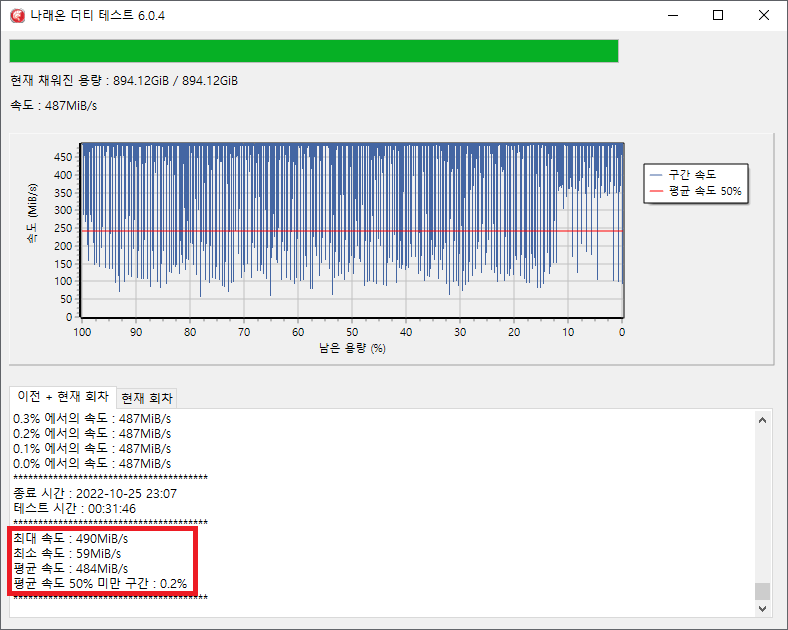Click the 속도 : 487MiB/s label
The width and height of the screenshot is (788, 630).
[53, 106]
